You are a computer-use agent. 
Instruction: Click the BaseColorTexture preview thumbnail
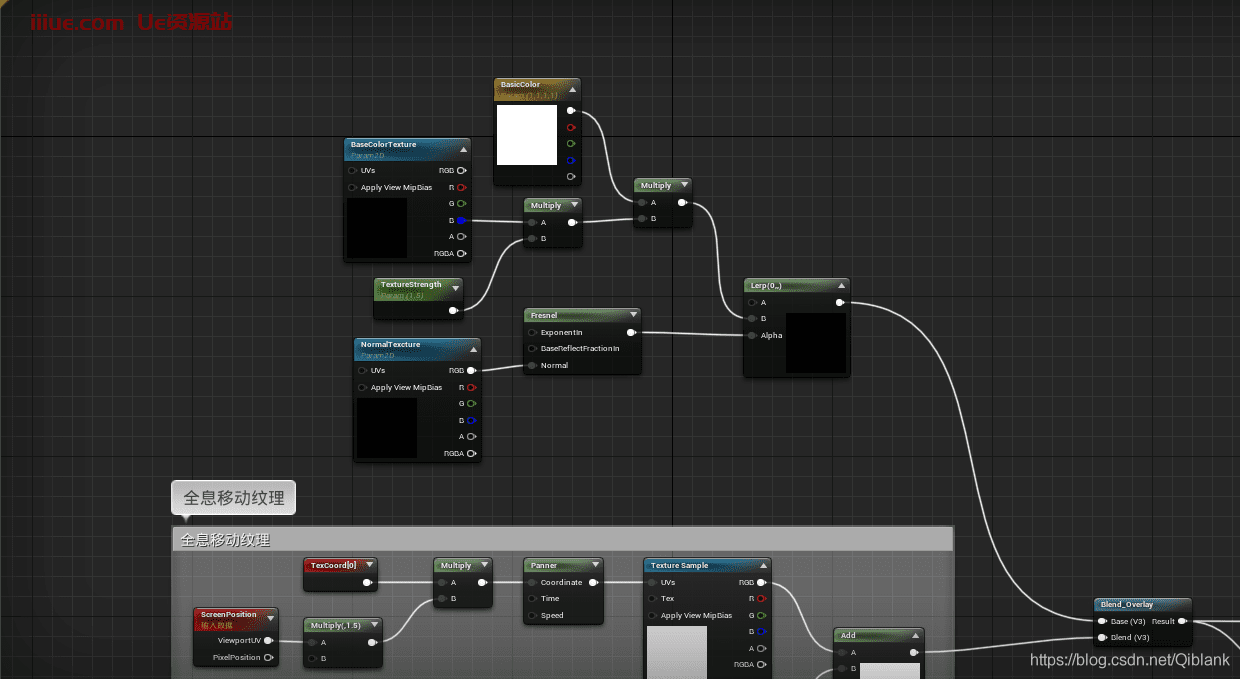(x=377, y=228)
